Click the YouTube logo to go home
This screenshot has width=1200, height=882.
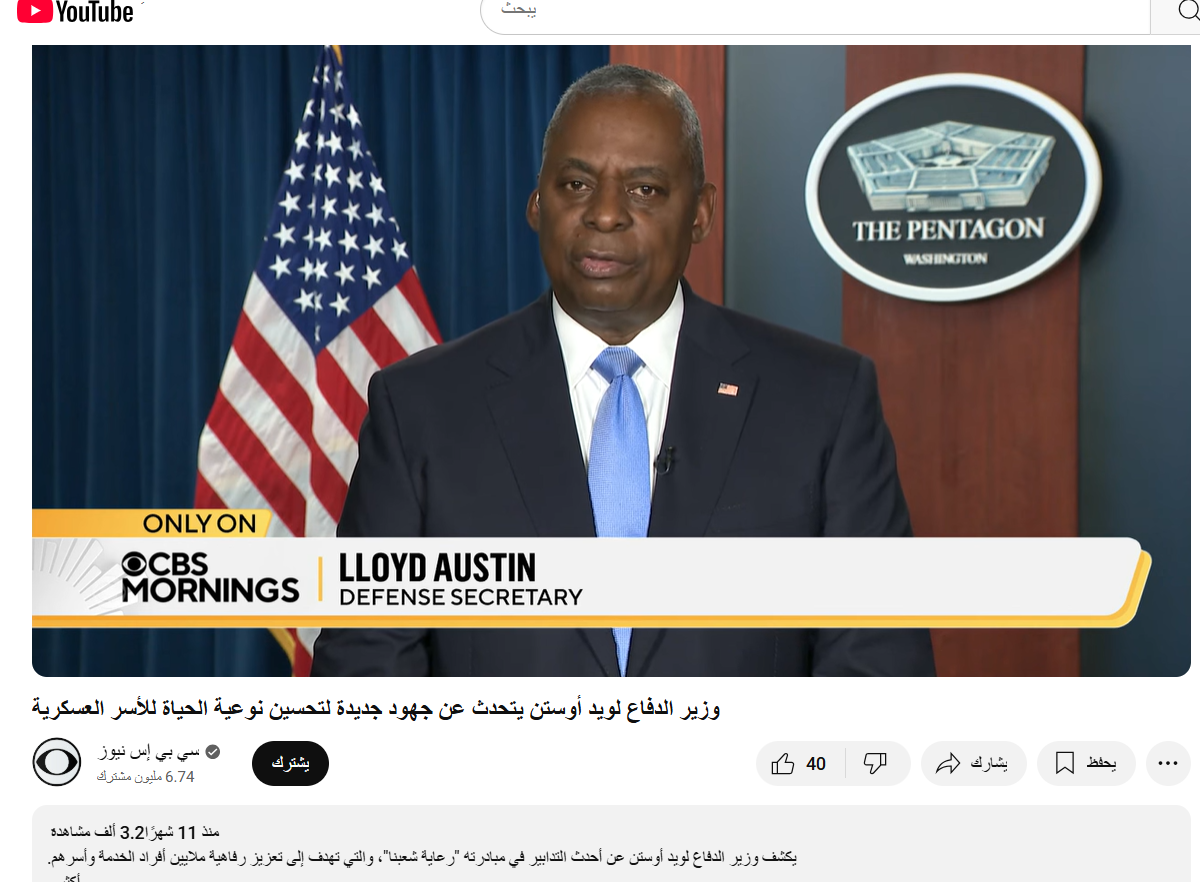point(75,12)
